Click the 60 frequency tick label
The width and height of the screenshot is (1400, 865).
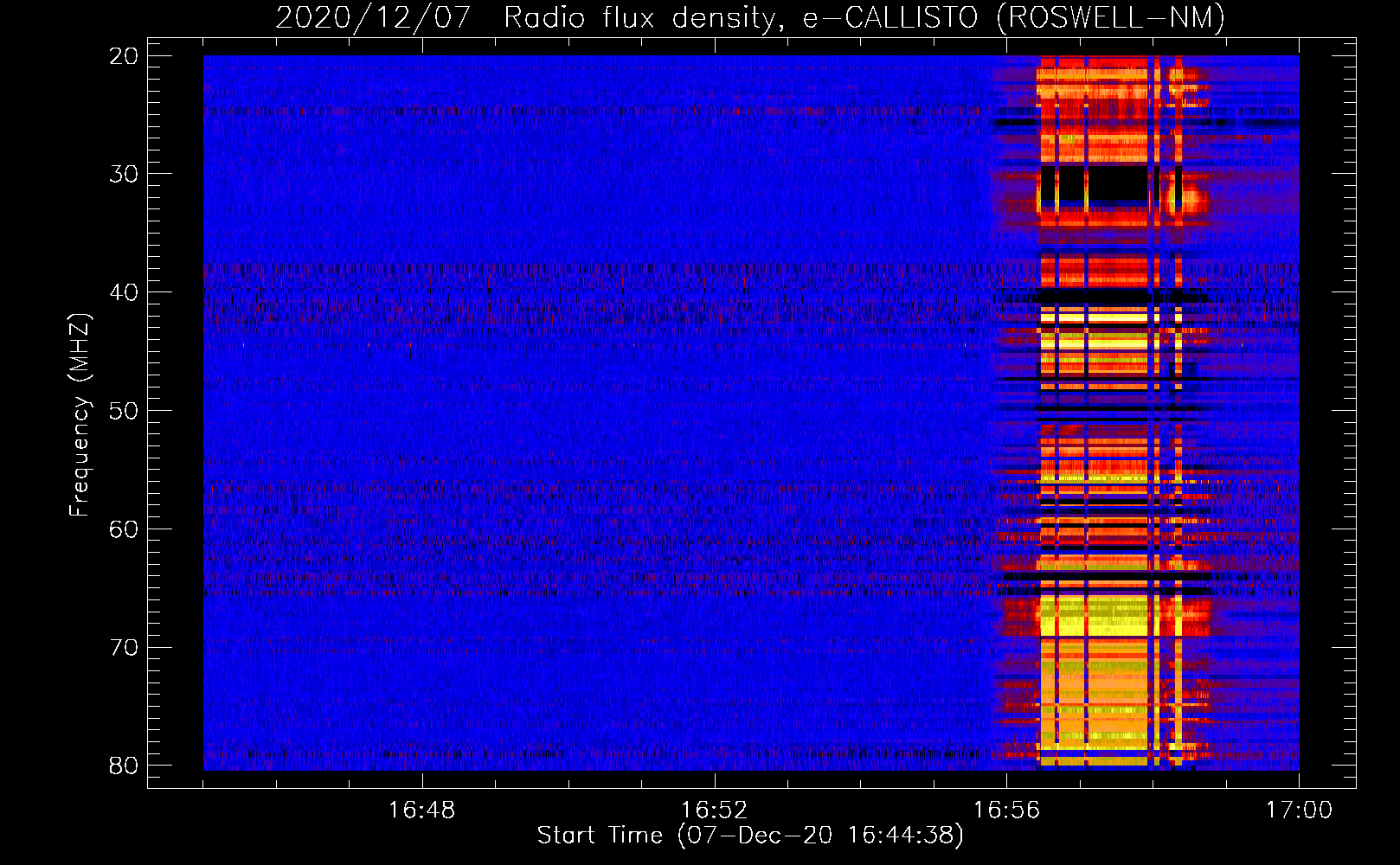(124, 529)
